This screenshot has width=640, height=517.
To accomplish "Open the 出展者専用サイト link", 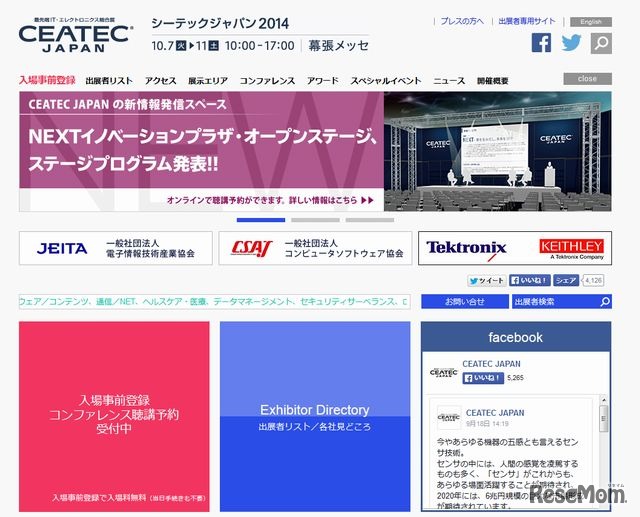I will tap(527, 21).
